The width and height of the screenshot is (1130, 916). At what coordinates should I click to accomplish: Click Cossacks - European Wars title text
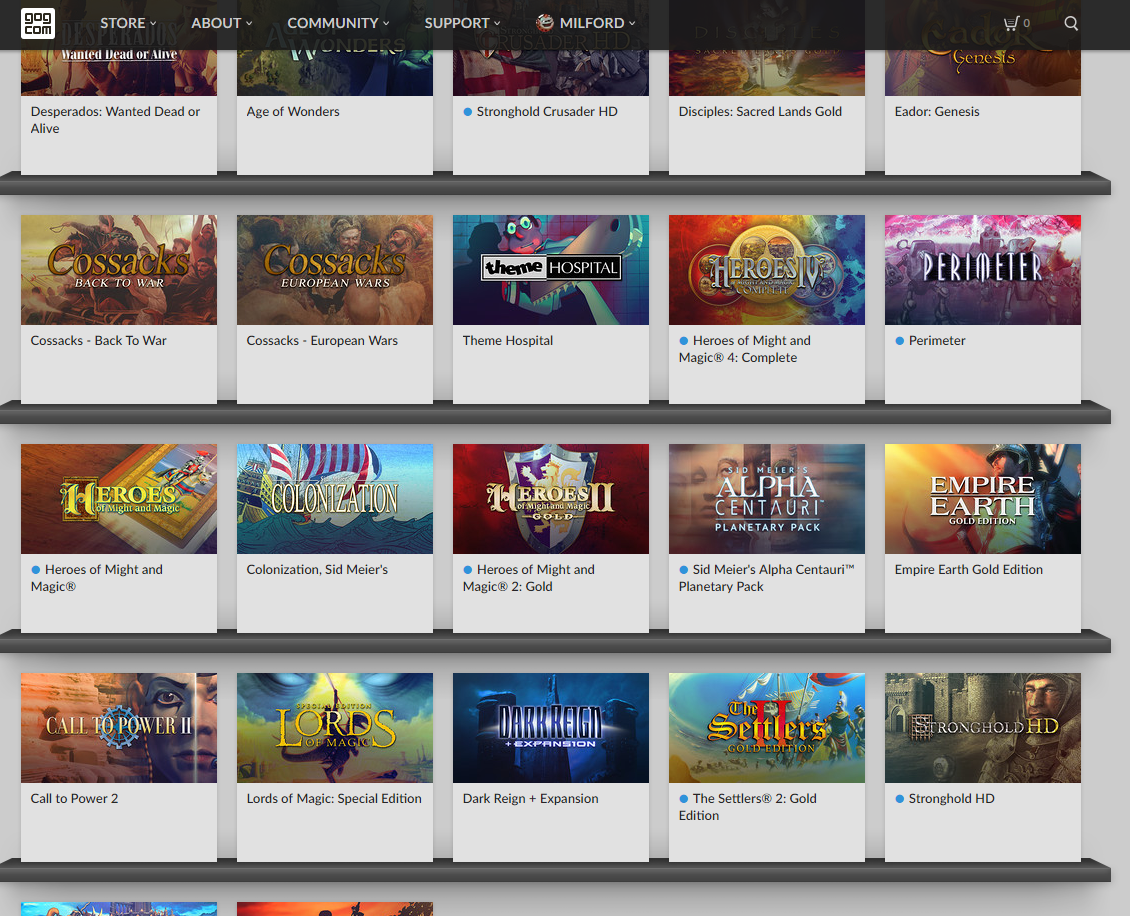tap(322, 341)
